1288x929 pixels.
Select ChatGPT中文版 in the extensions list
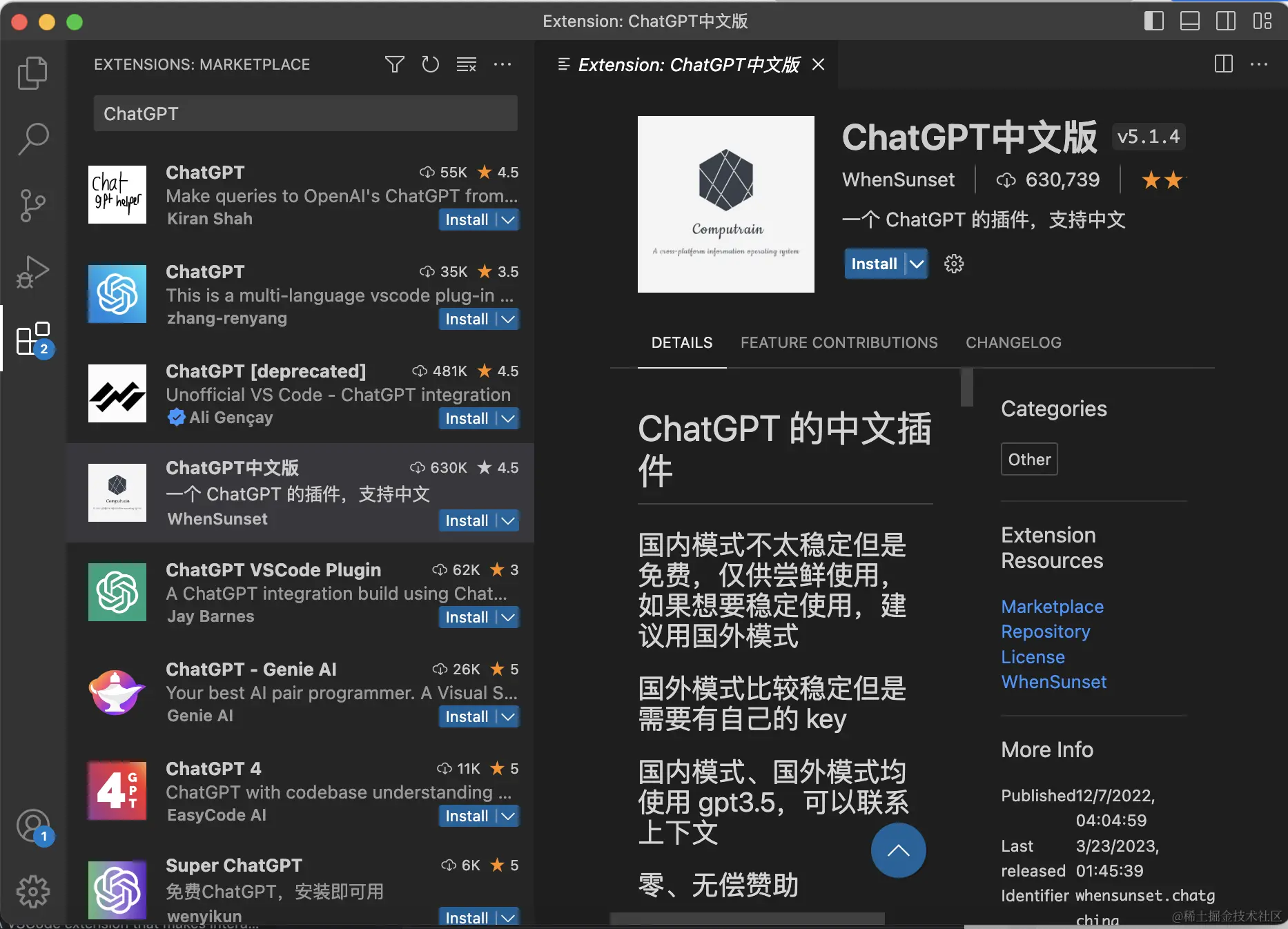[x=300, y=493]
